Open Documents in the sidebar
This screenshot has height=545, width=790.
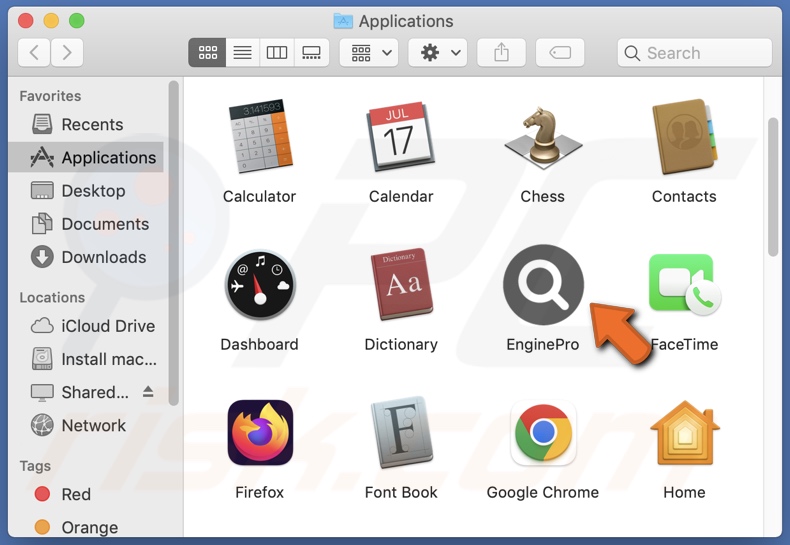86,224
